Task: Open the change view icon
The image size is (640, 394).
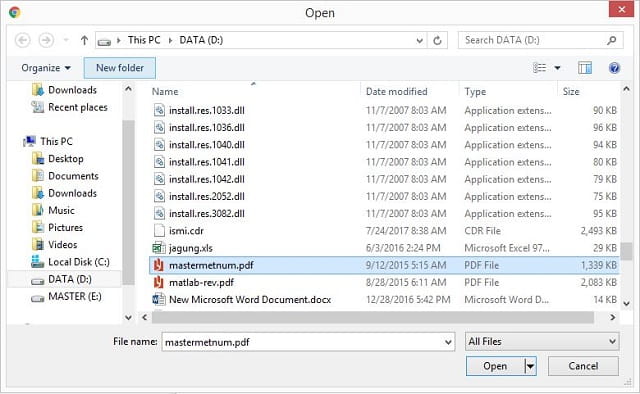Action: pyautogui.click(x=539, y=68)
